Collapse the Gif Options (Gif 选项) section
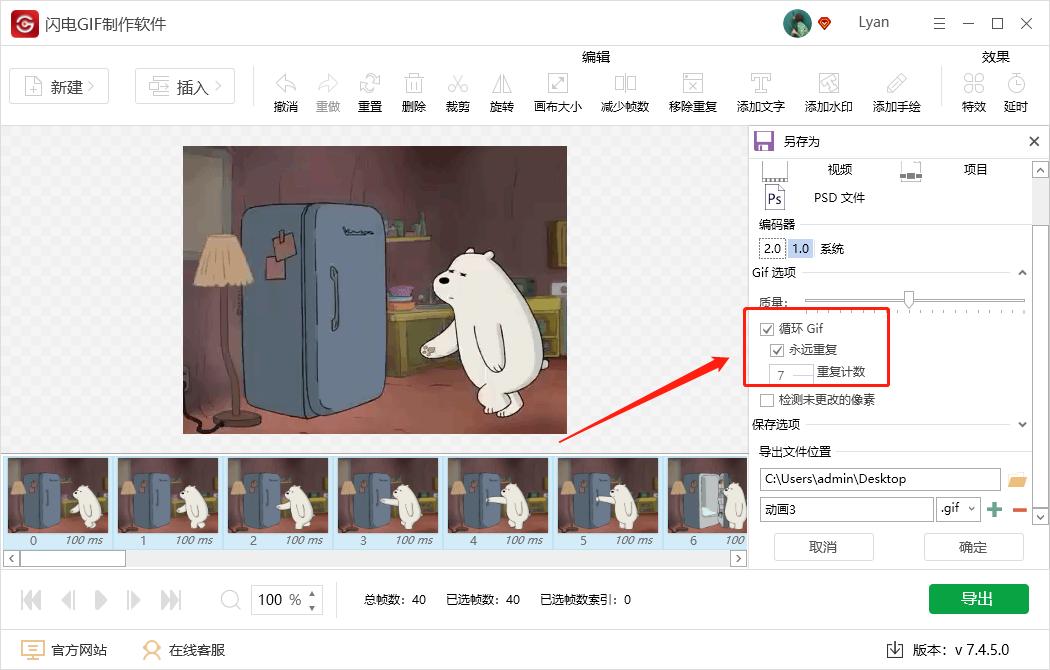 point(1022,272)
